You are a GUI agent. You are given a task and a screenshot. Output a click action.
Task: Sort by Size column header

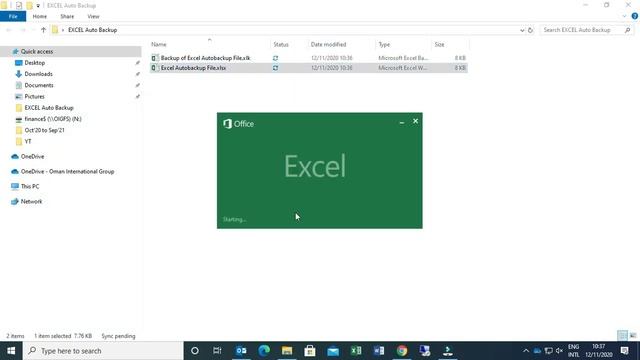pos(439,44)
